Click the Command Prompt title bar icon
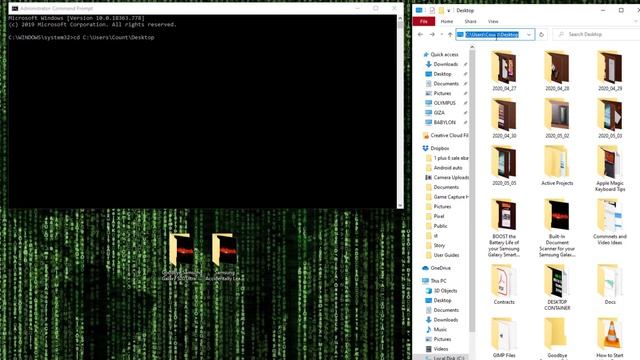 point(15,8)
